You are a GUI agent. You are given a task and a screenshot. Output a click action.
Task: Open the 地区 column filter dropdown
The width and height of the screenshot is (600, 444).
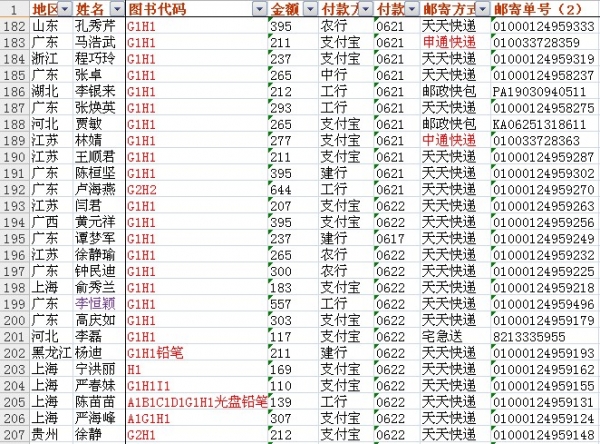click(x=66, y=8)
